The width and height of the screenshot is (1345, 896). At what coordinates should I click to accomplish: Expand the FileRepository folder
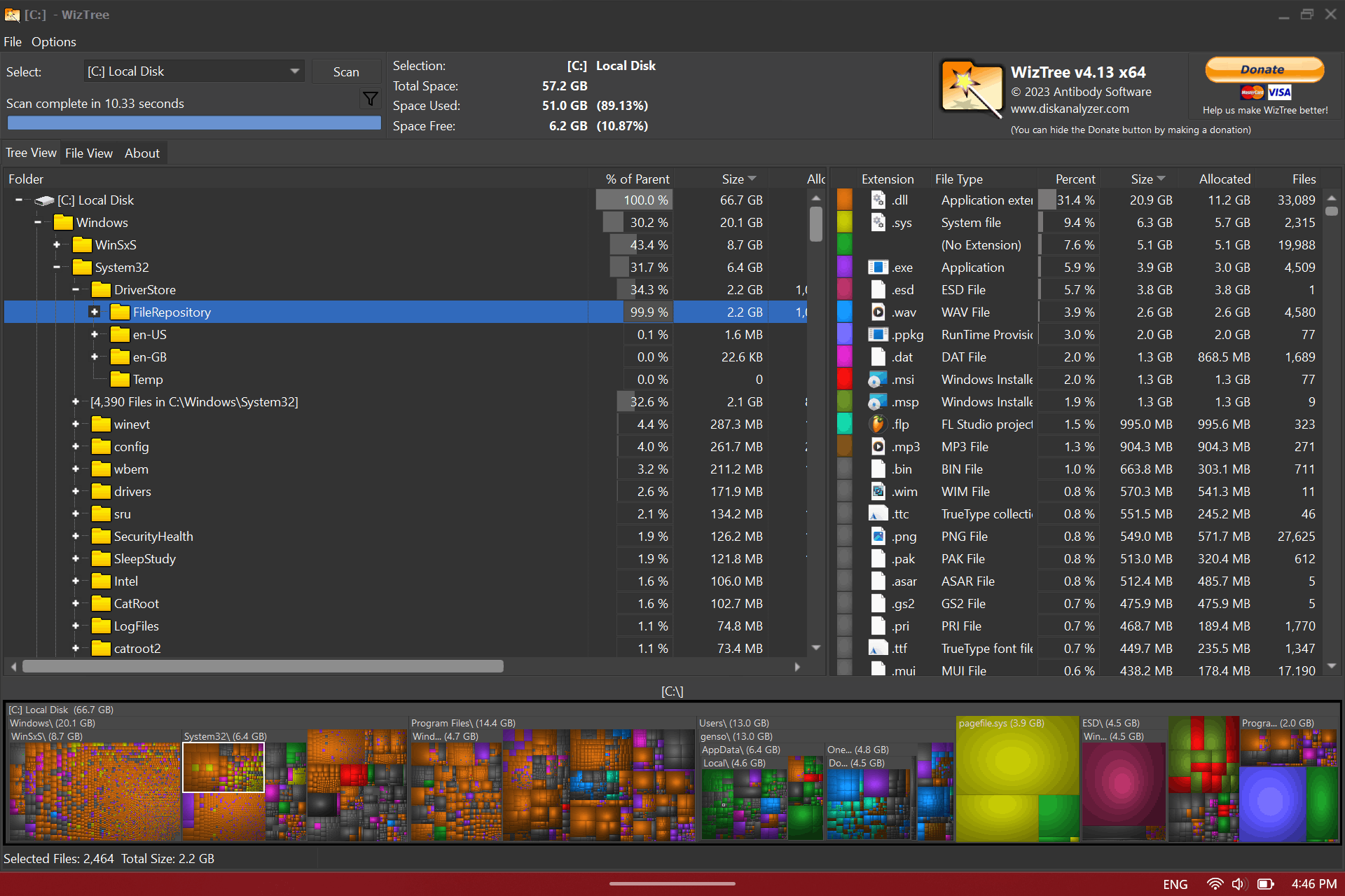[x=95, y=312]
